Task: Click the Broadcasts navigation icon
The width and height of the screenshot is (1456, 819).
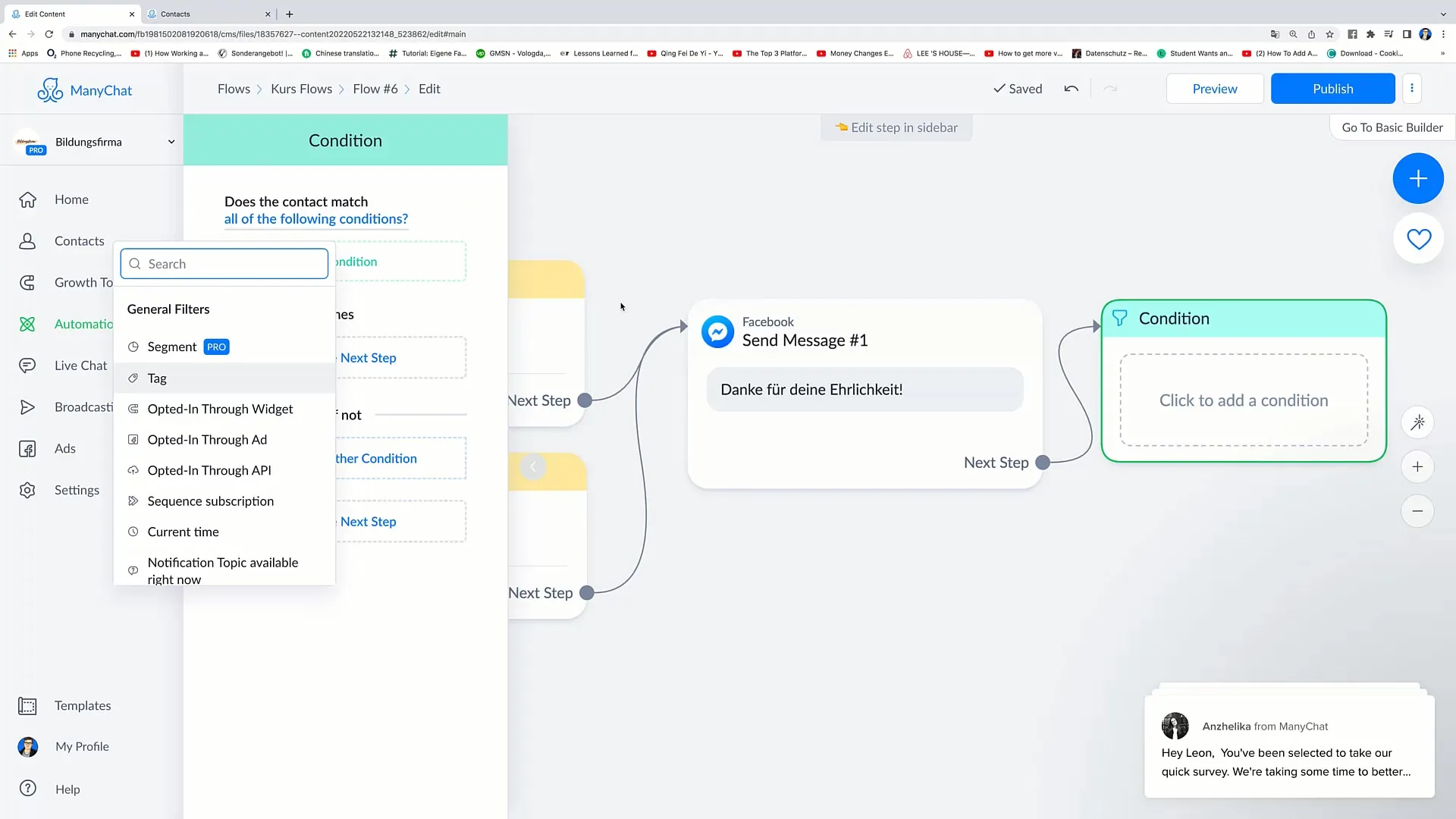Action: click(x=27, y=407)
